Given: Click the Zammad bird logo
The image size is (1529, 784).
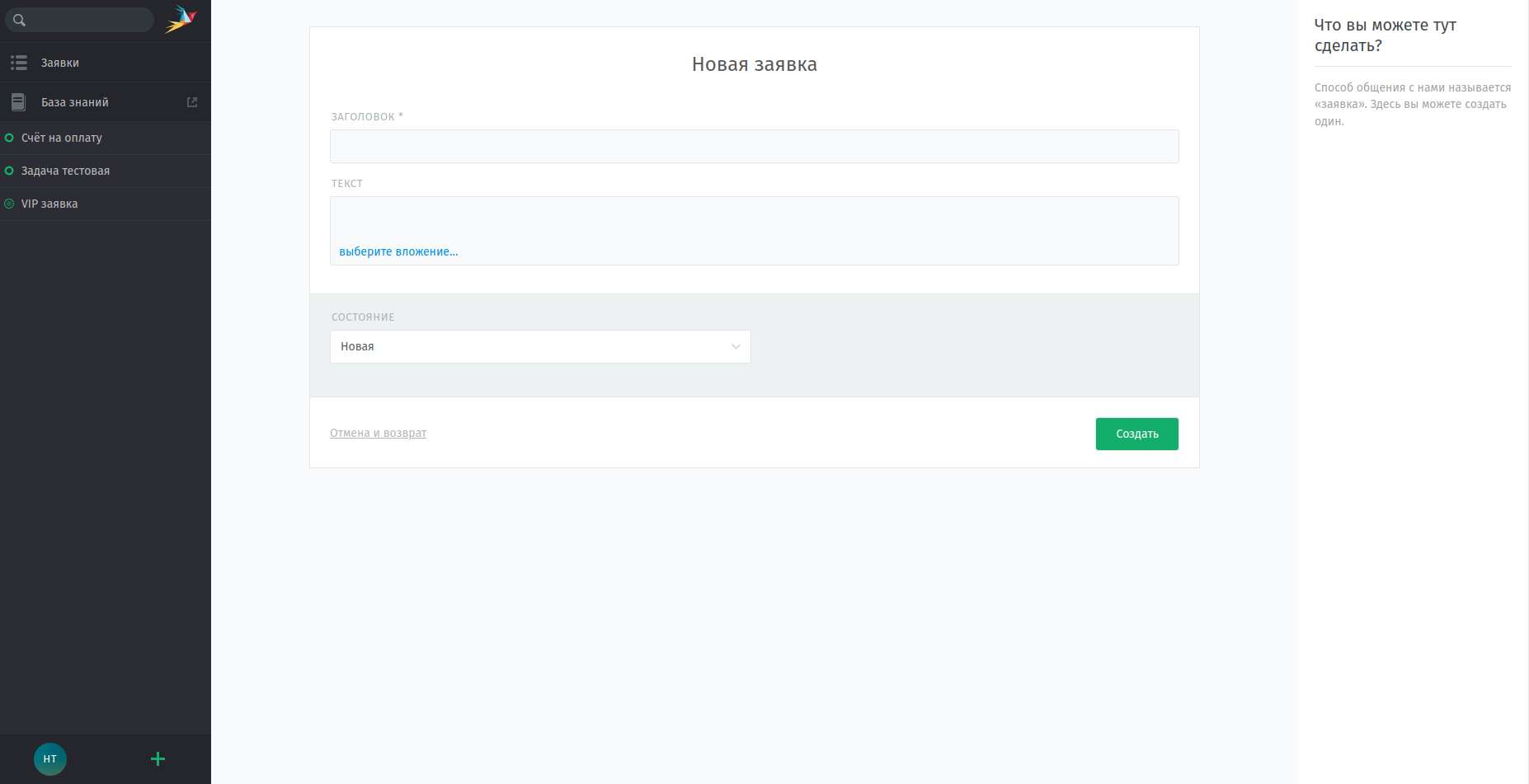Looking at the screenshot, I should click(x=181, y=19).
